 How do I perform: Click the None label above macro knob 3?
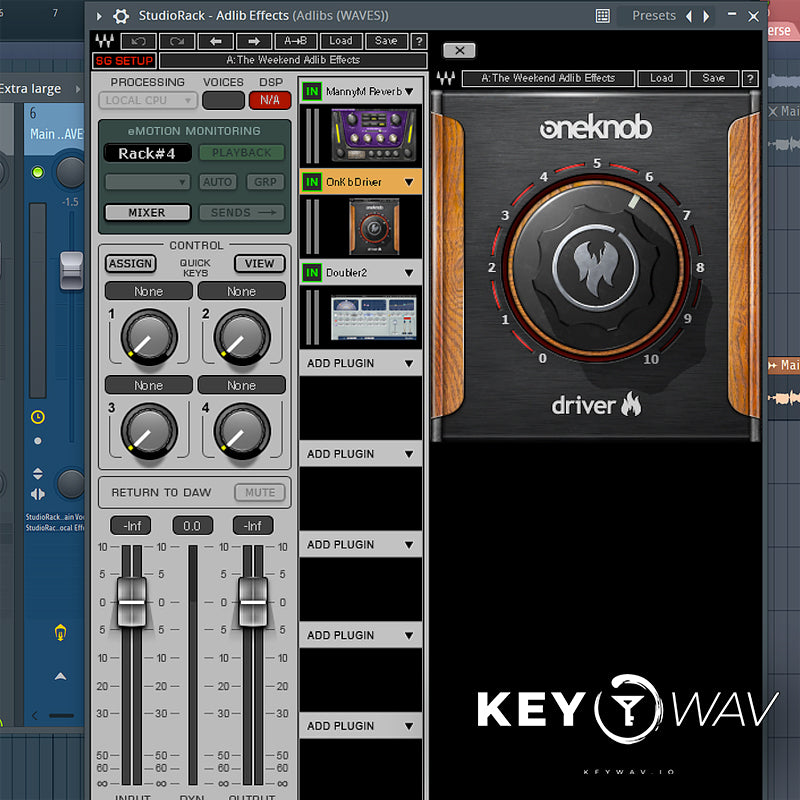coord(148,385)
